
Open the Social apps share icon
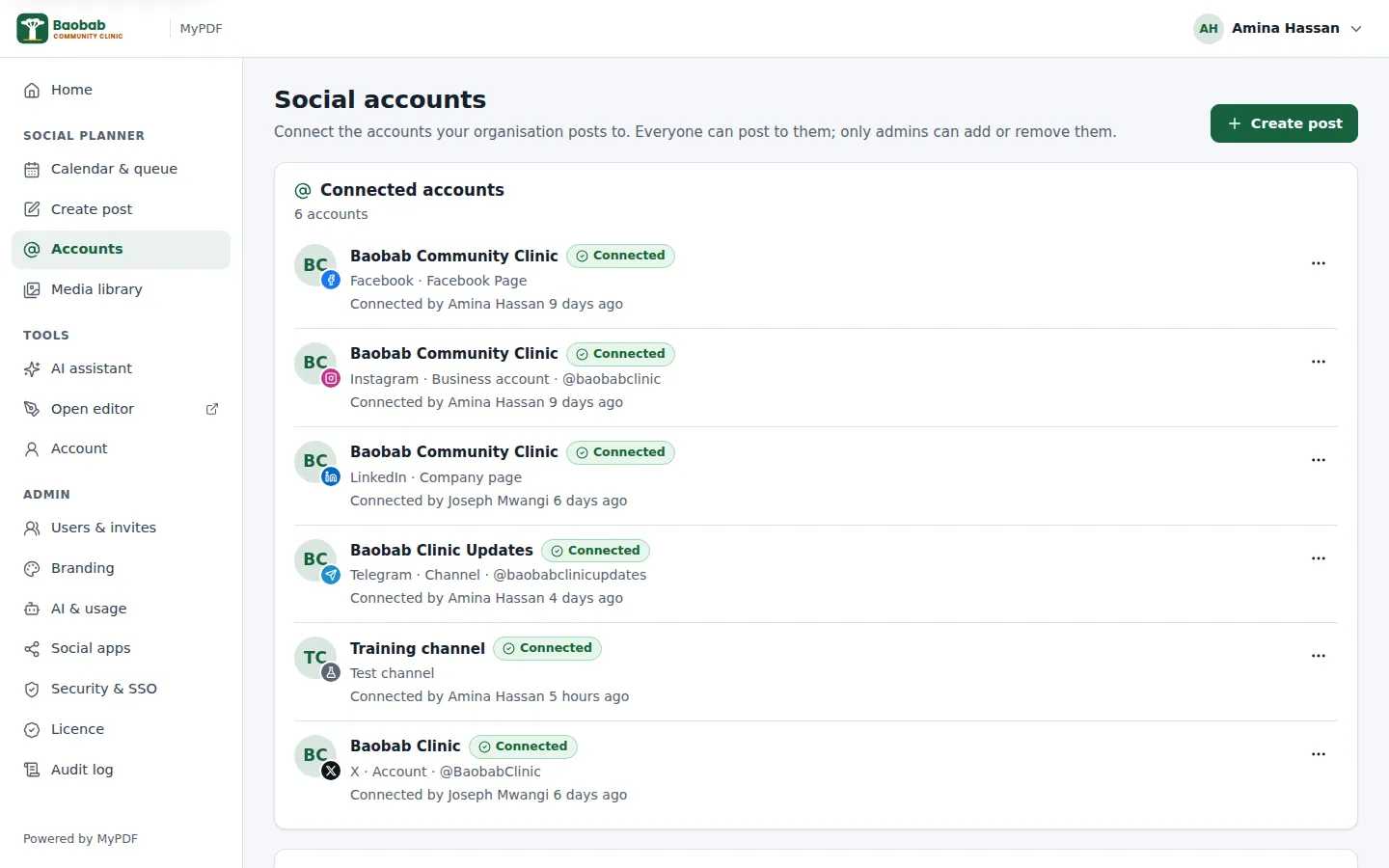click(x=32, y=648)
